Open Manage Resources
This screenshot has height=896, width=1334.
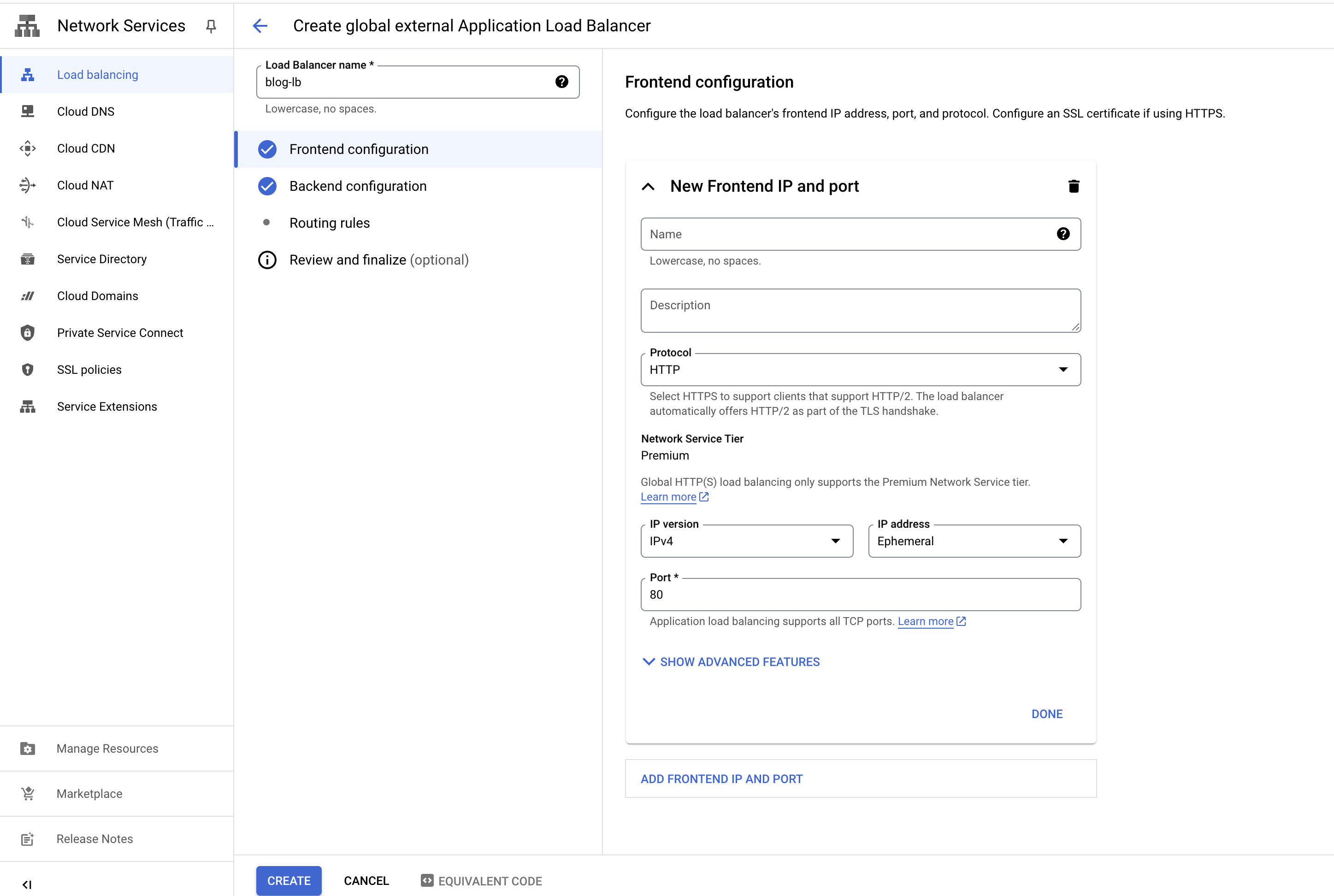tap(117, 749)
